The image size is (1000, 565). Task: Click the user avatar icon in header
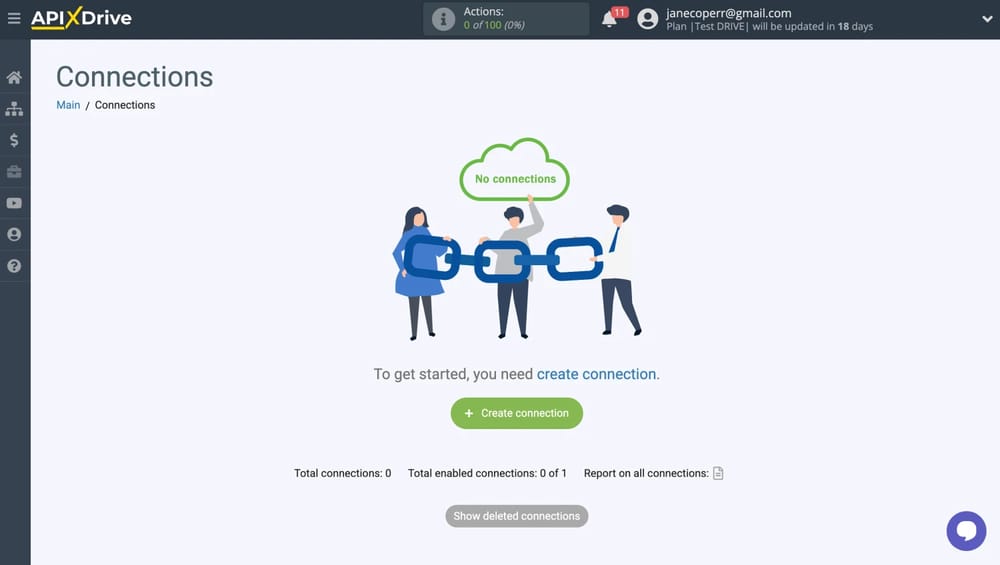click(648, 19)
